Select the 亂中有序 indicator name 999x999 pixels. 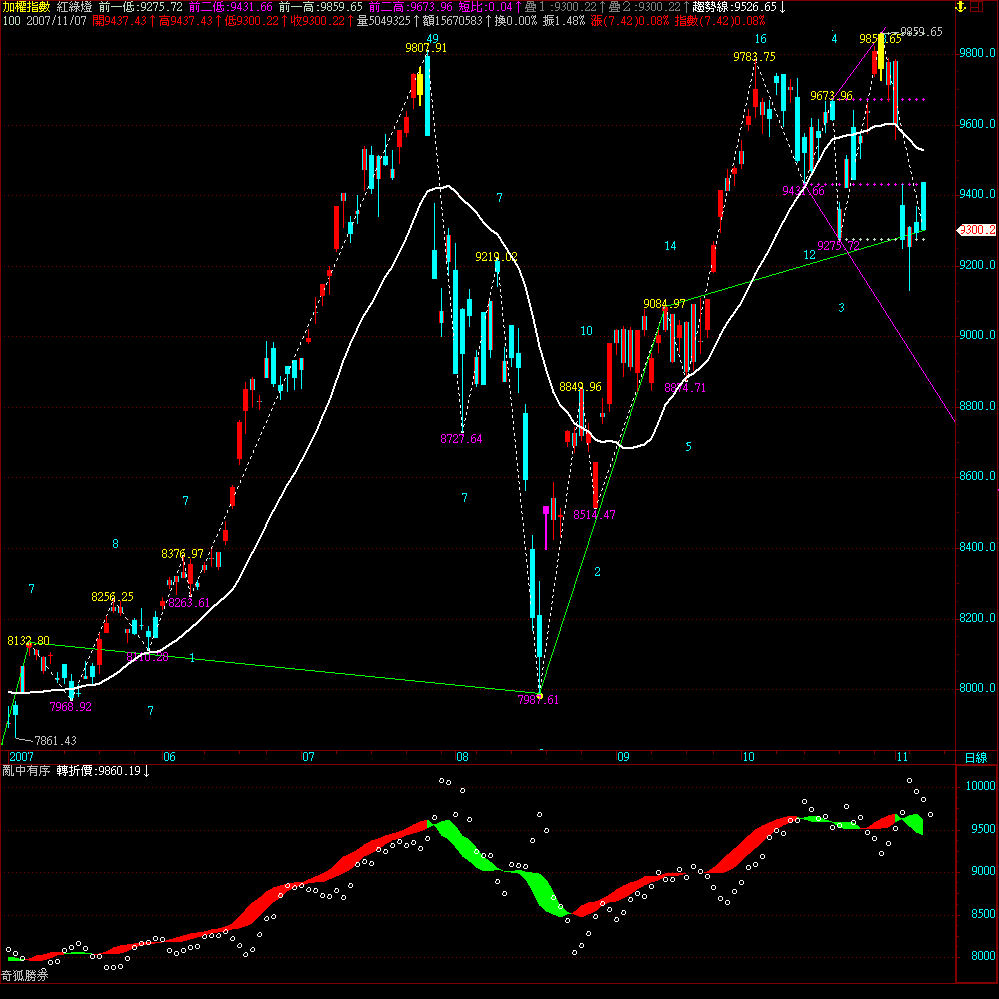[26, 771]
